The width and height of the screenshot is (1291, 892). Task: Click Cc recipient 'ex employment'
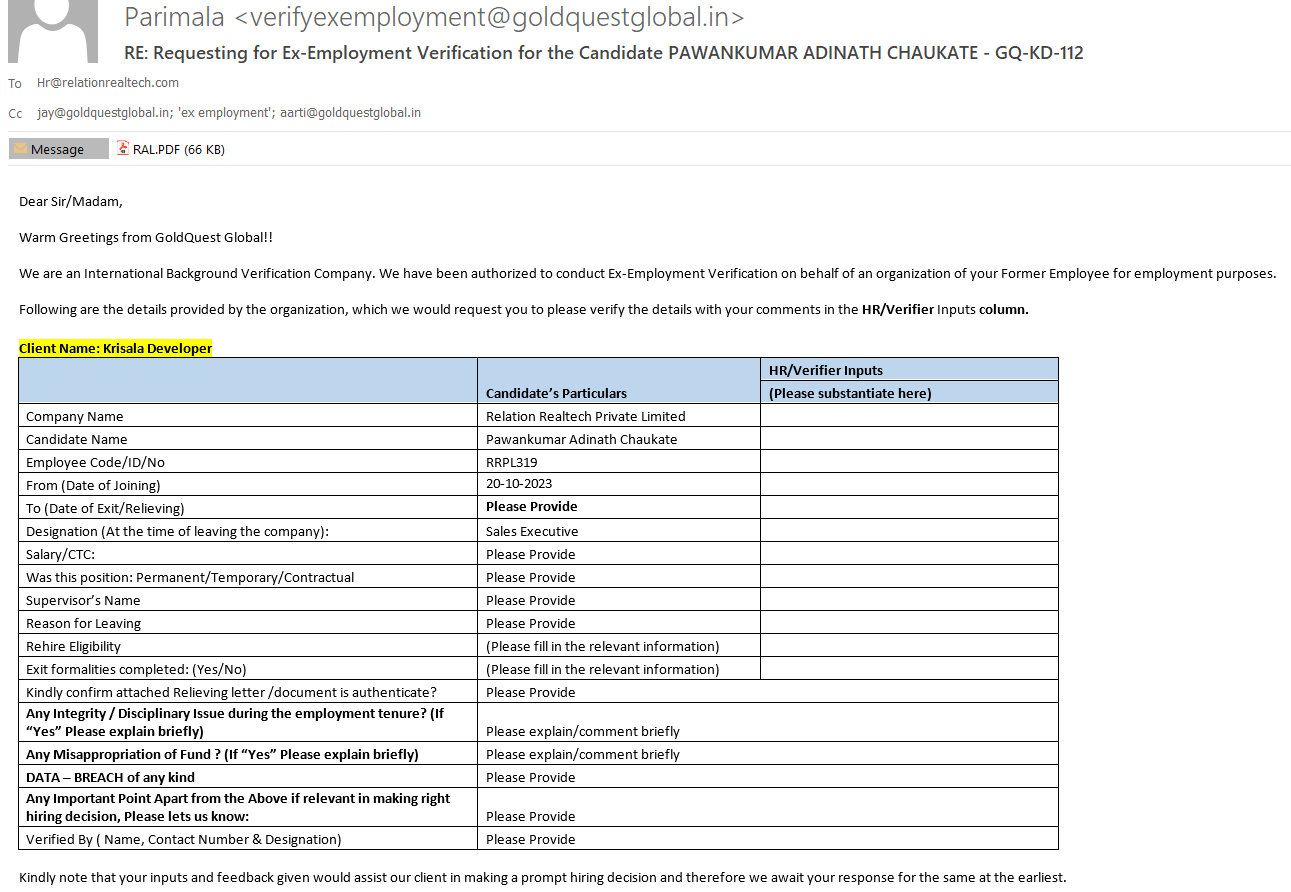(x=225, y=113)
